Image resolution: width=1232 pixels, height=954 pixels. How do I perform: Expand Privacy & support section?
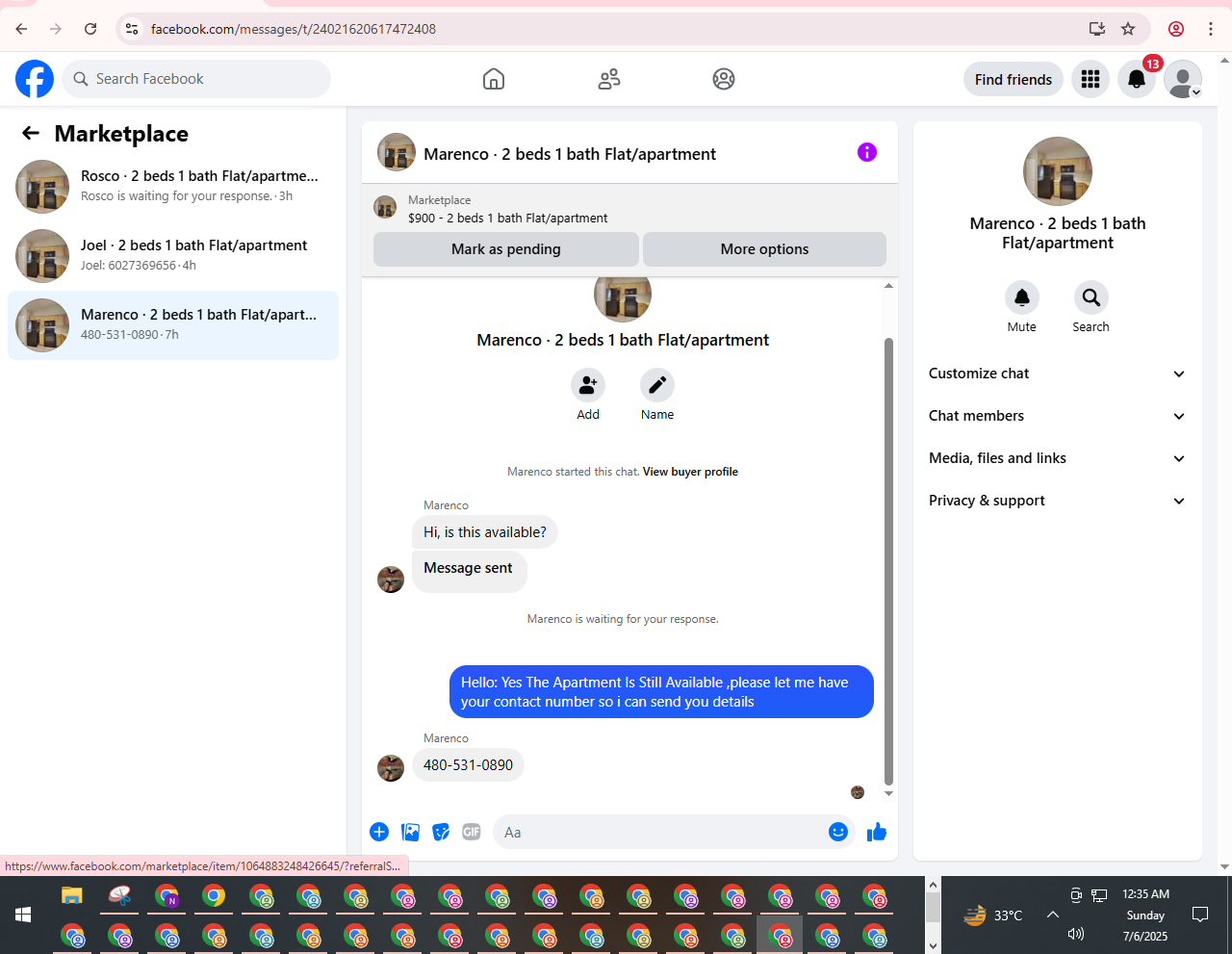1058,501
